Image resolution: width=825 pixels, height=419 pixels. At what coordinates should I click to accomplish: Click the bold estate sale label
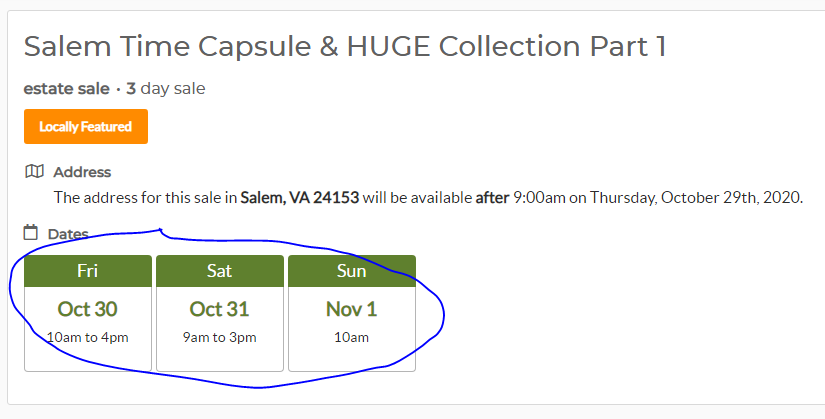pos(66,88)
